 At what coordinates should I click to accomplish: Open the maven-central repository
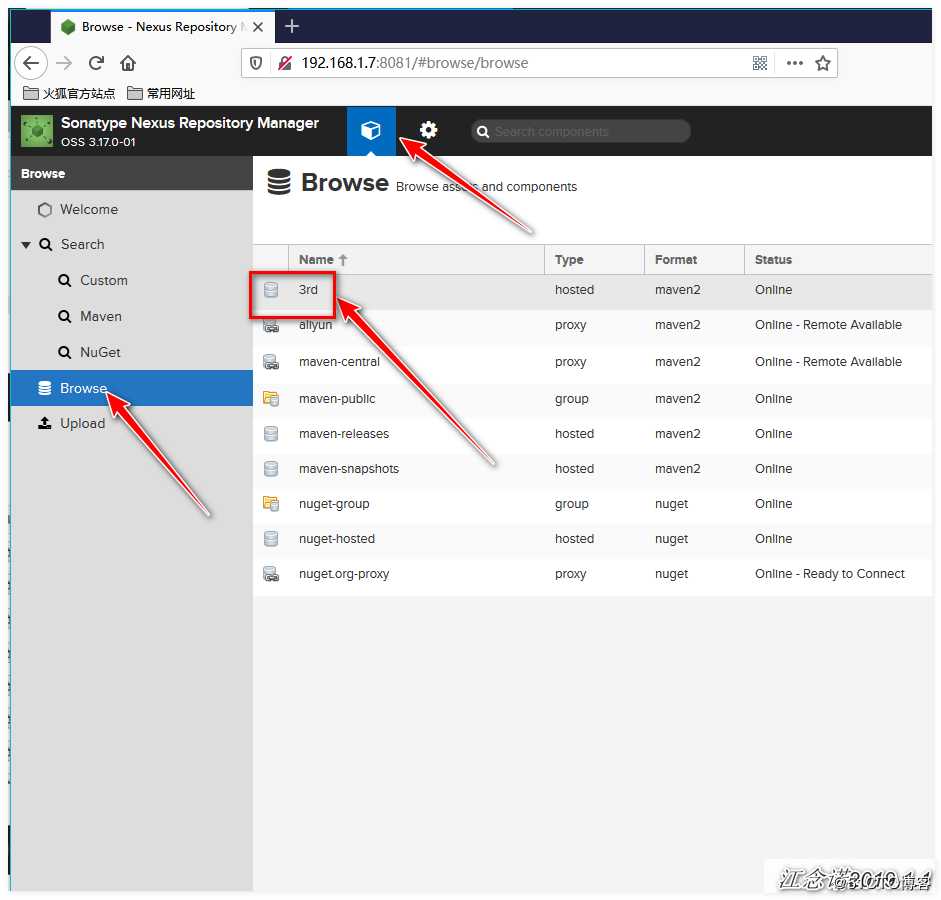pos(592,362)
